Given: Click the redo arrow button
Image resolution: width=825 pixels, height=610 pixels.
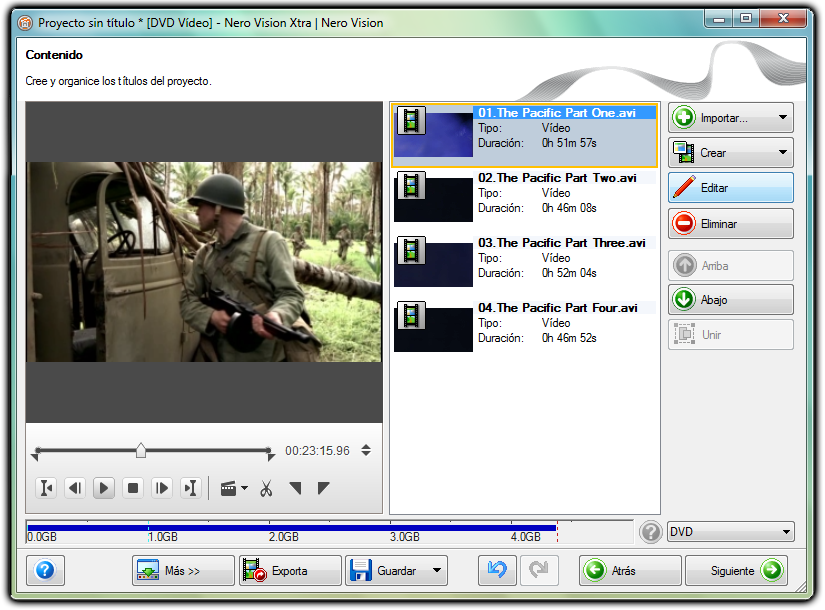Looking at the screenshot, I should [x=539, y=571].
